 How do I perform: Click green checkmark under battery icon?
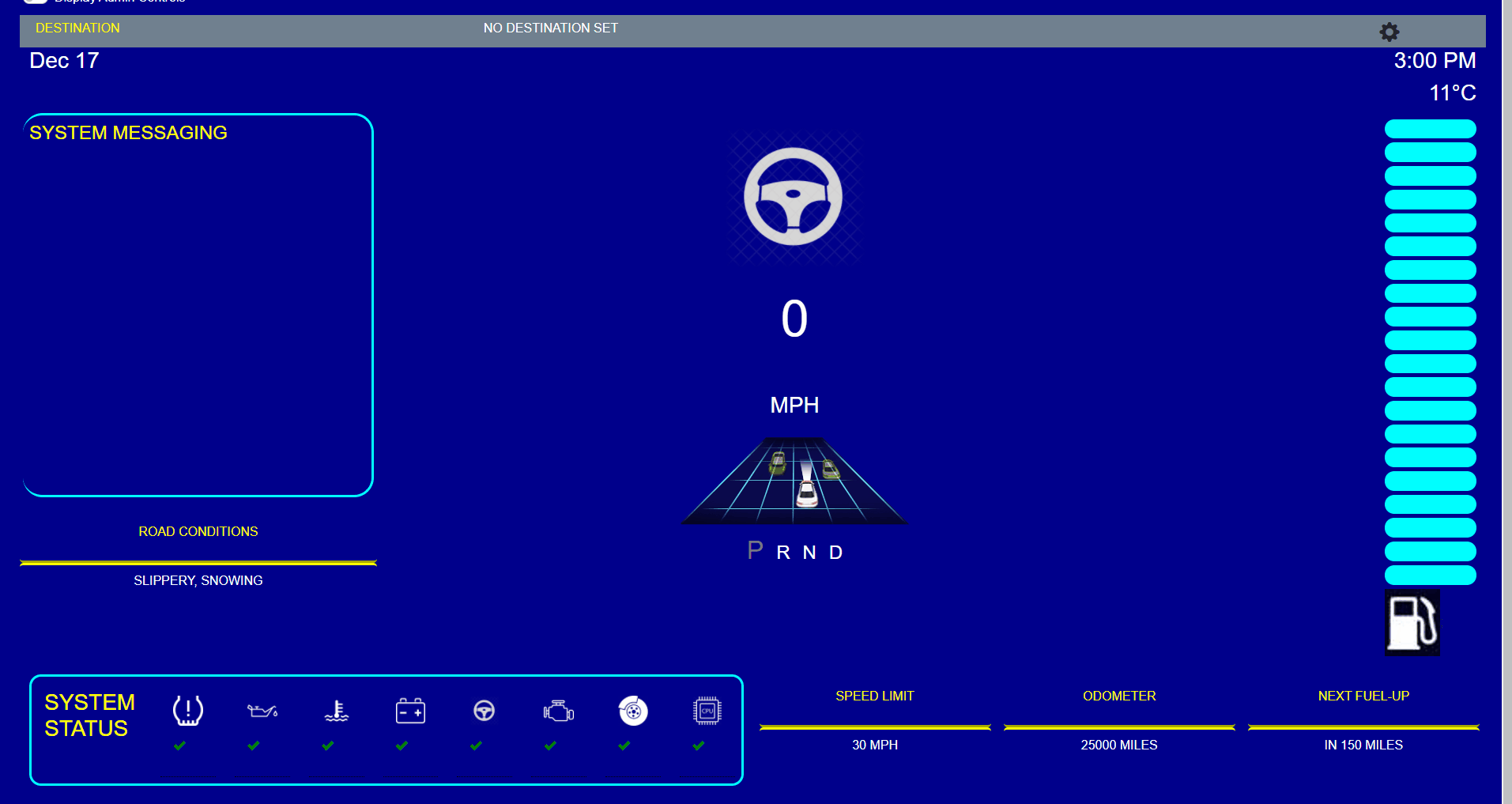pyautogui.click(x=402, y=745)
